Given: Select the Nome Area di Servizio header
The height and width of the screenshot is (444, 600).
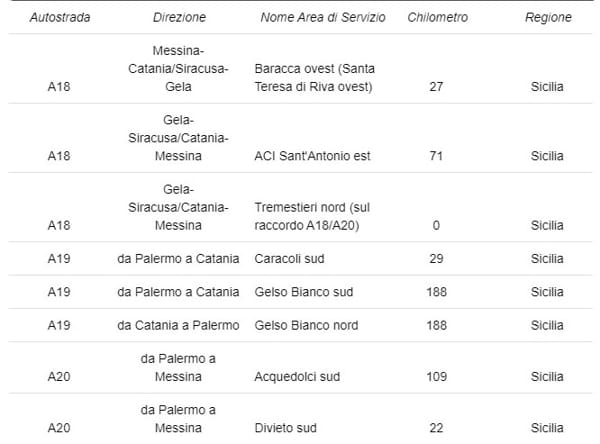Looking at the screenshot, I should (x=323, y=17).
